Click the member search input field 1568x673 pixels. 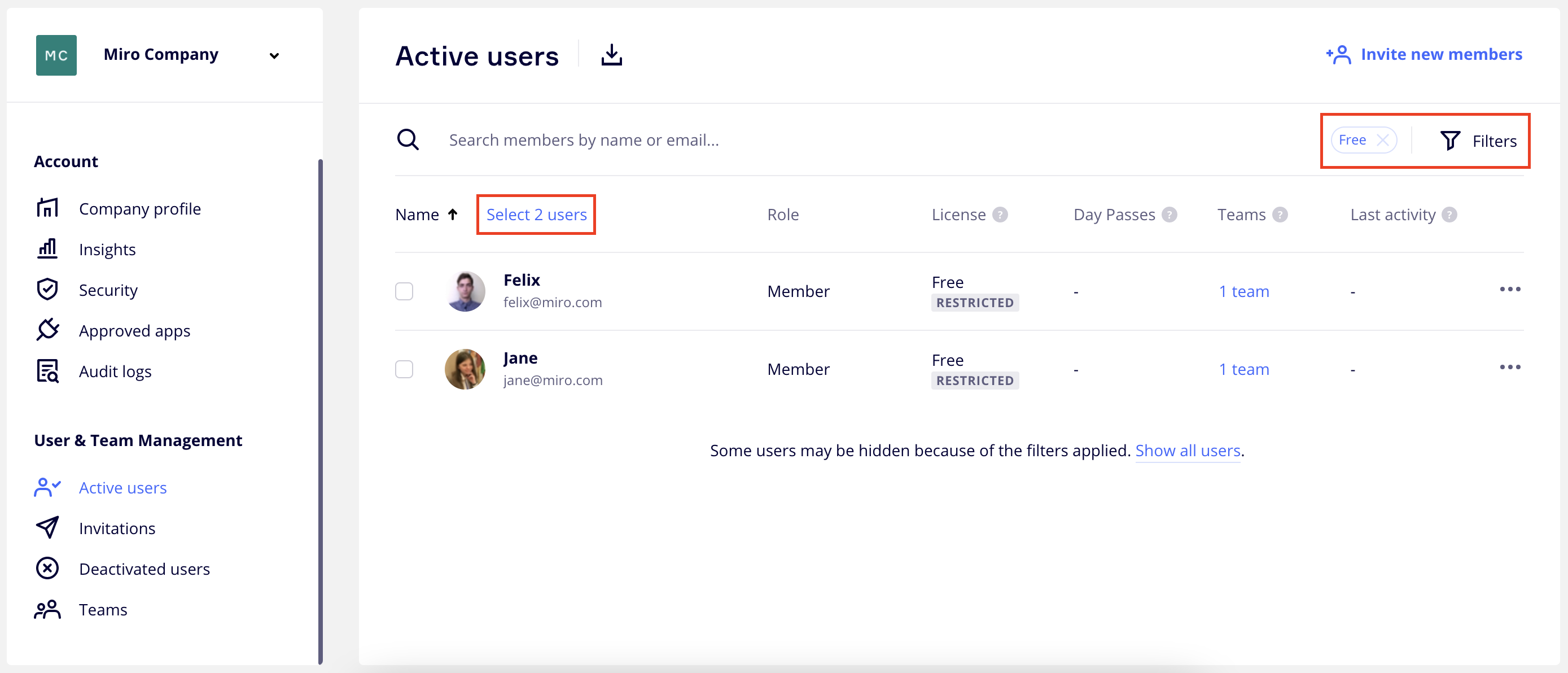click(669, 139)
